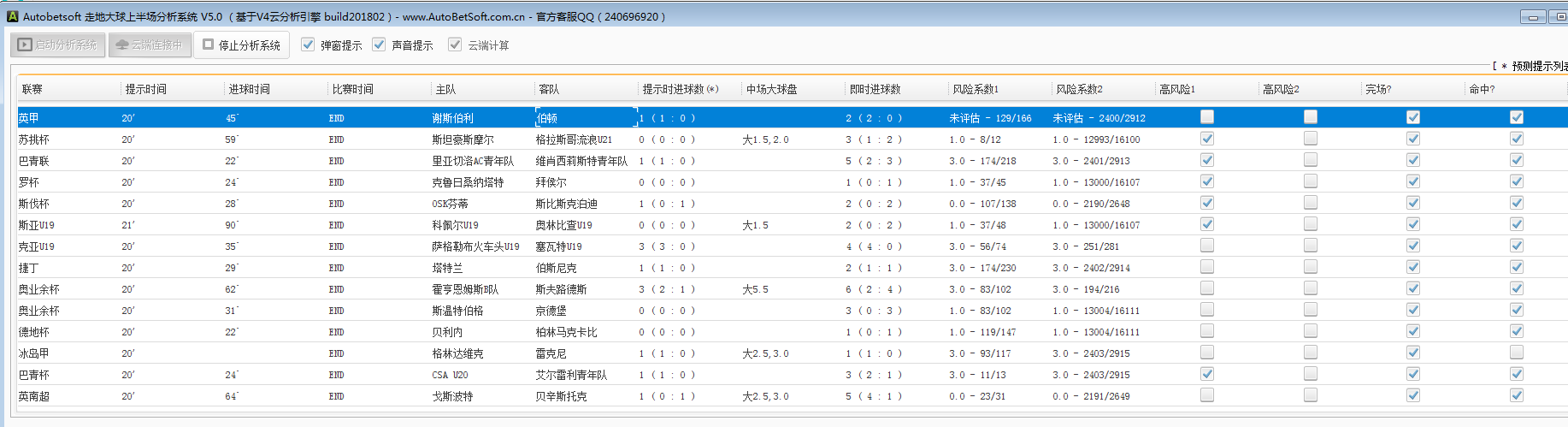Image resolution: width=1568 pixels, height=427 pixels.
Task: Toggle the 云端计算 checkbox
Action: coord(455,44)
